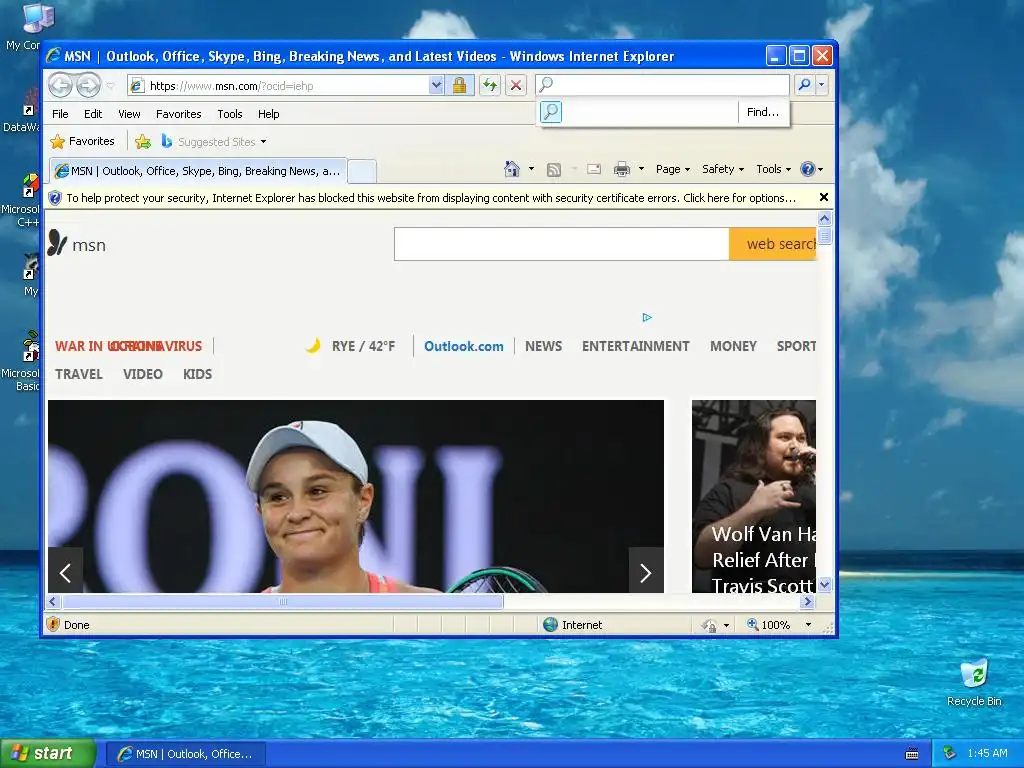Open the TRAVEL section link

point(78,374)
